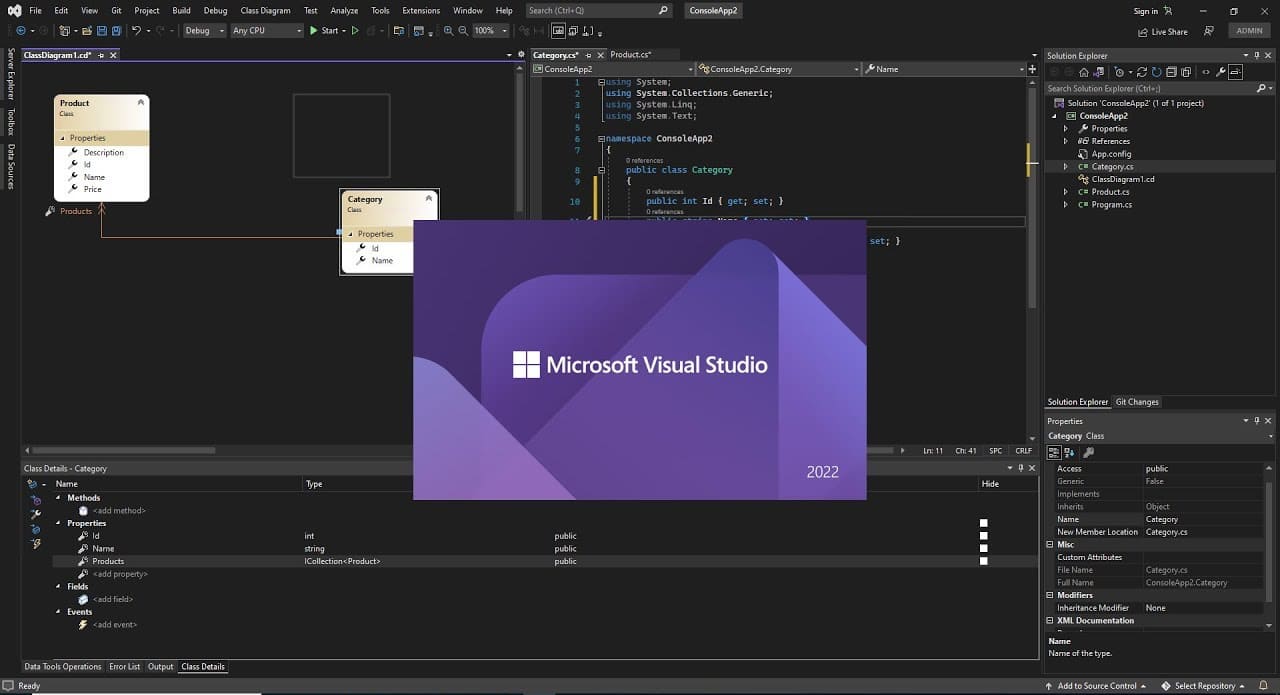Tick the Hide checkbox for Name property
The width and height of the screenshot is (1280, 695).
click(x=983, y=548)
